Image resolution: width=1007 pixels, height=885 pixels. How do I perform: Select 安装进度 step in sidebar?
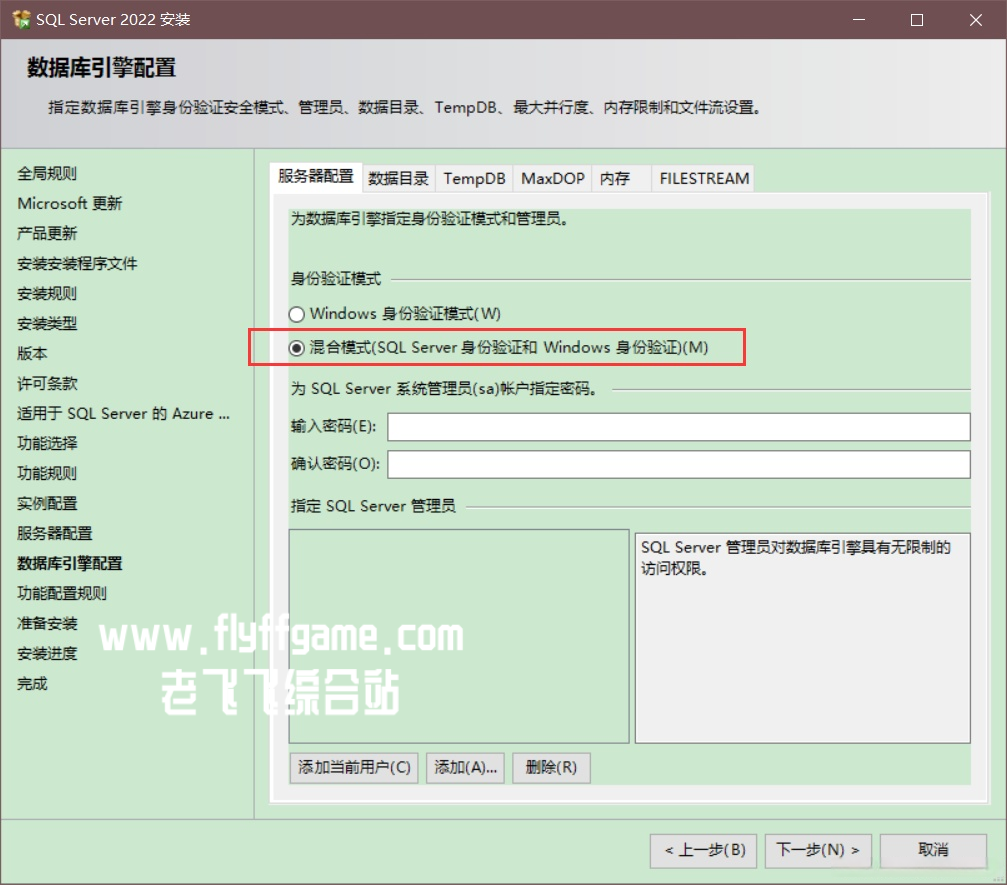[47, 654]
